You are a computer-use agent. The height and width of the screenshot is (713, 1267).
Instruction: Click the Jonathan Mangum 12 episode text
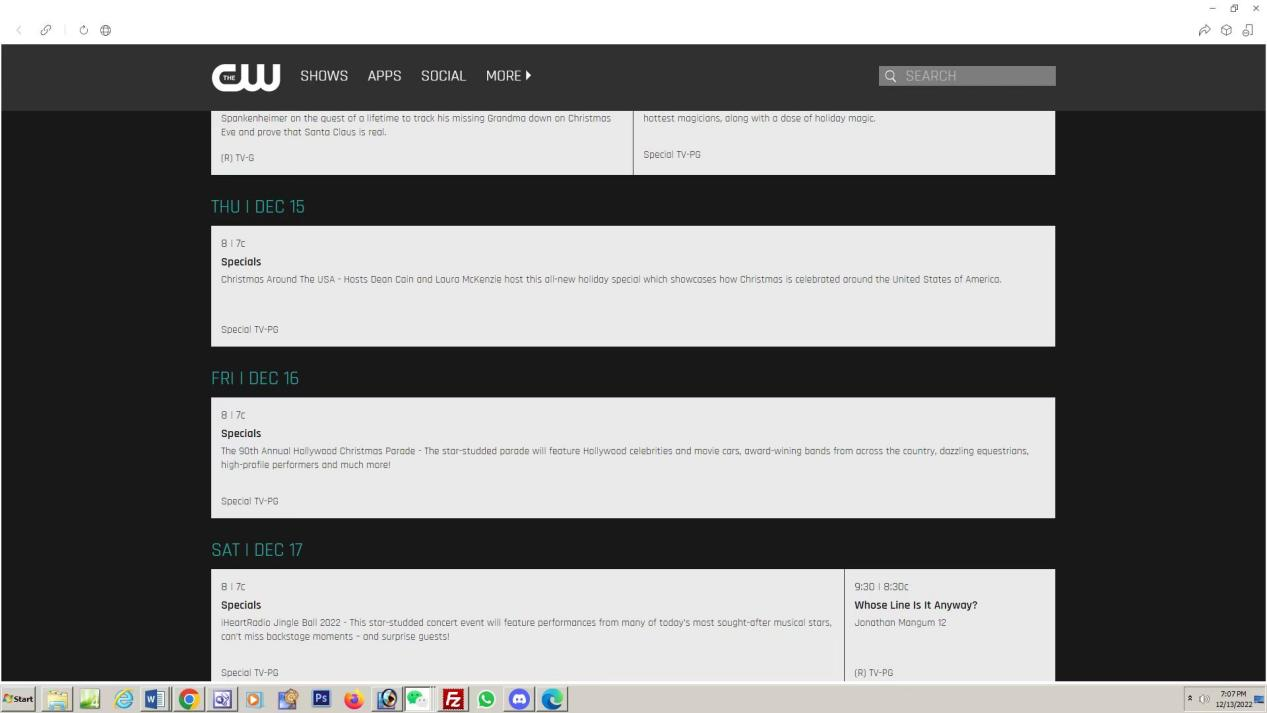[x=901, y=623]
